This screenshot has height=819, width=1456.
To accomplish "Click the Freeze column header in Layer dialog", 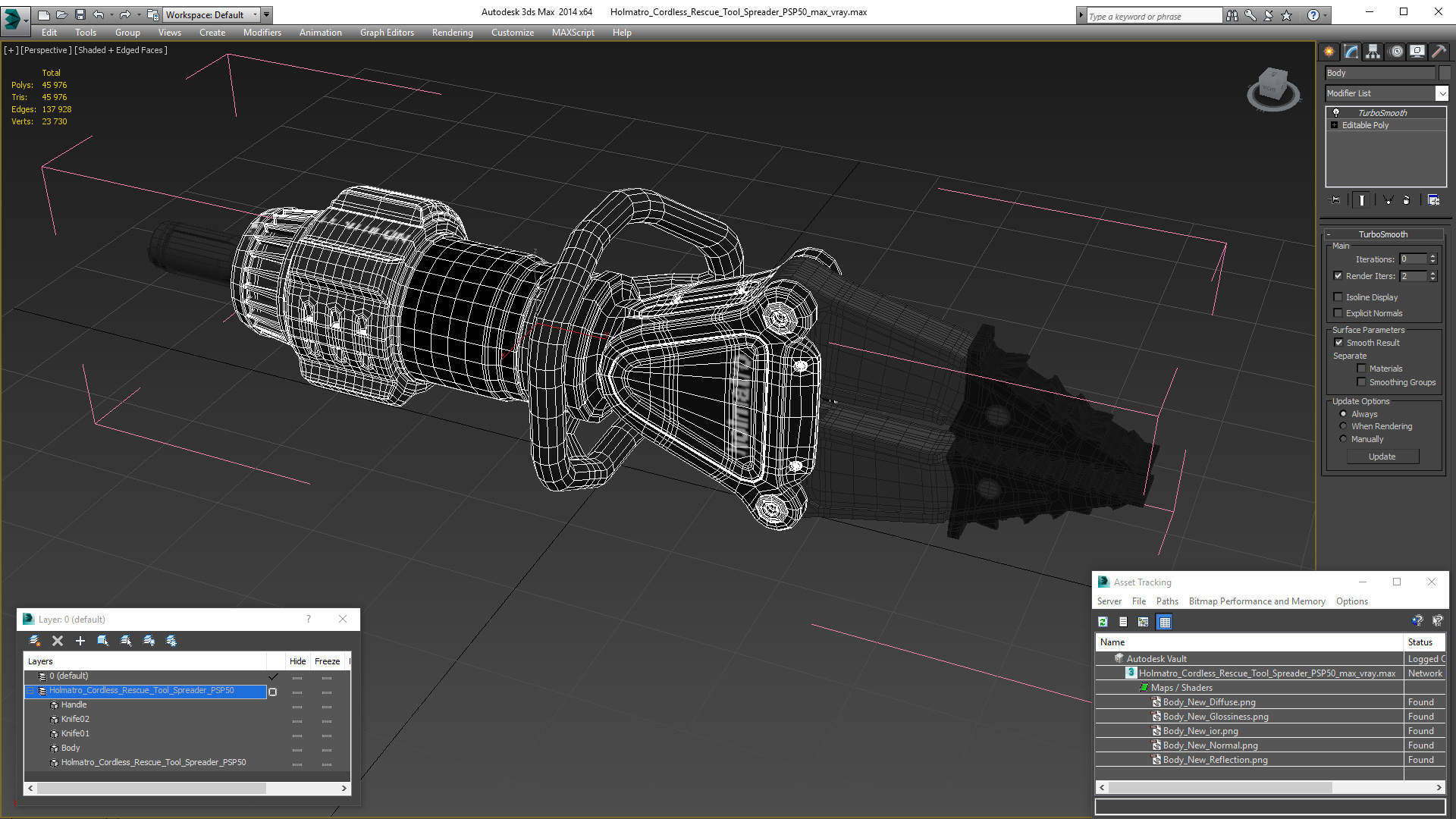I will 327,661.
